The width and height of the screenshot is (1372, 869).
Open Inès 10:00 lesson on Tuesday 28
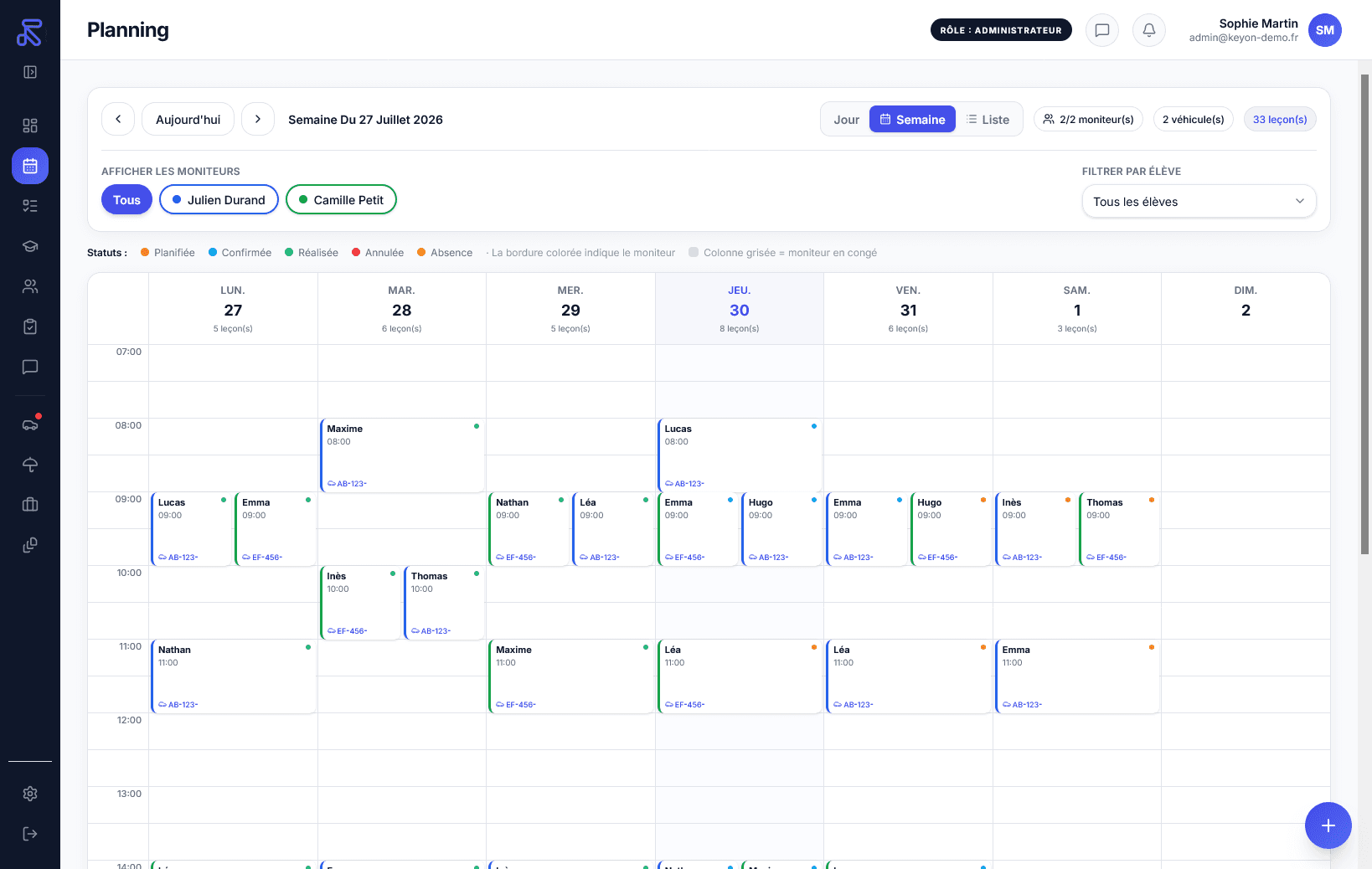pos(361,603)
